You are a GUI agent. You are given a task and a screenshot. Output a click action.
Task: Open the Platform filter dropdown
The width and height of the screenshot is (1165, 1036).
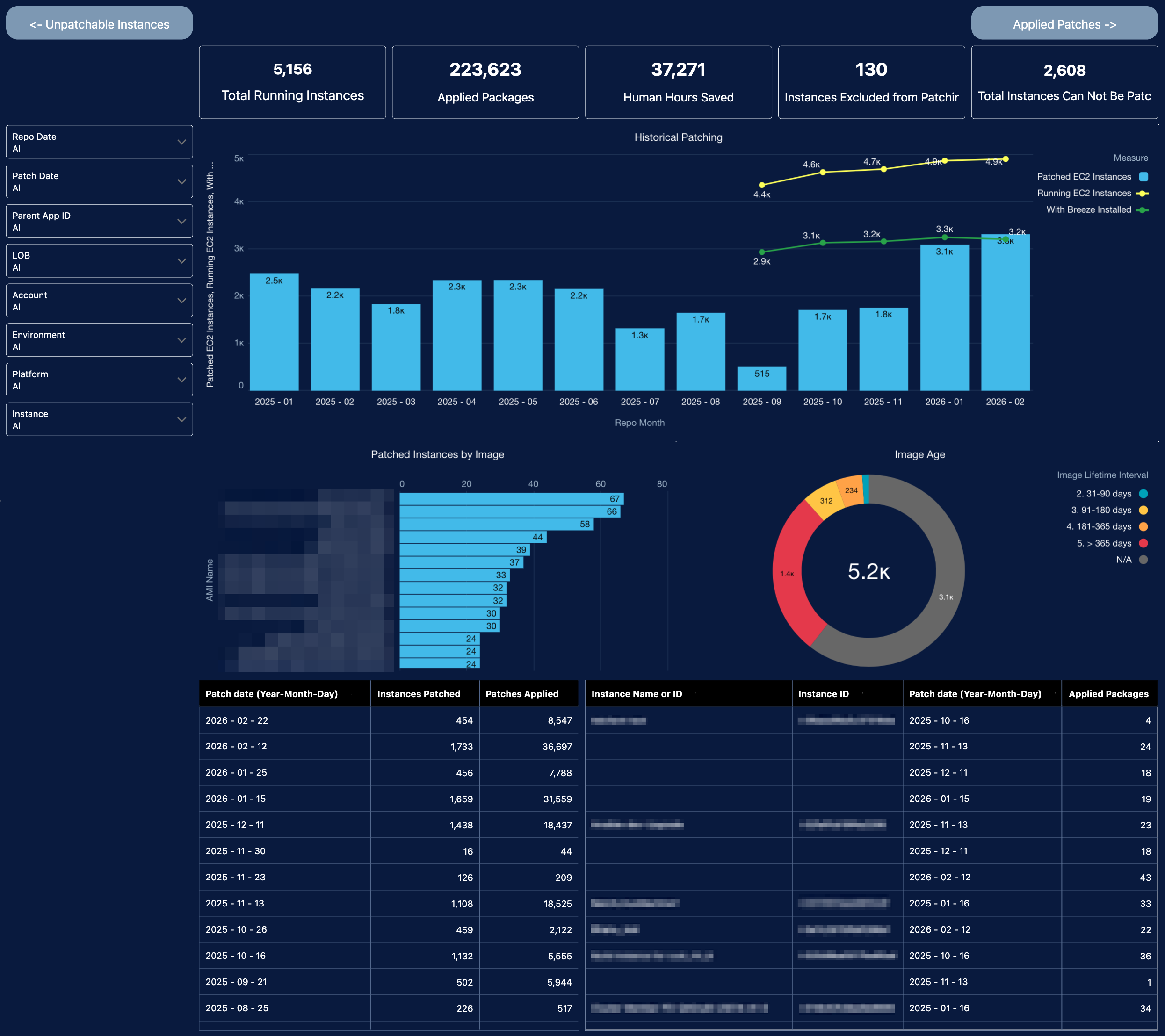click(x=99, y=380)
